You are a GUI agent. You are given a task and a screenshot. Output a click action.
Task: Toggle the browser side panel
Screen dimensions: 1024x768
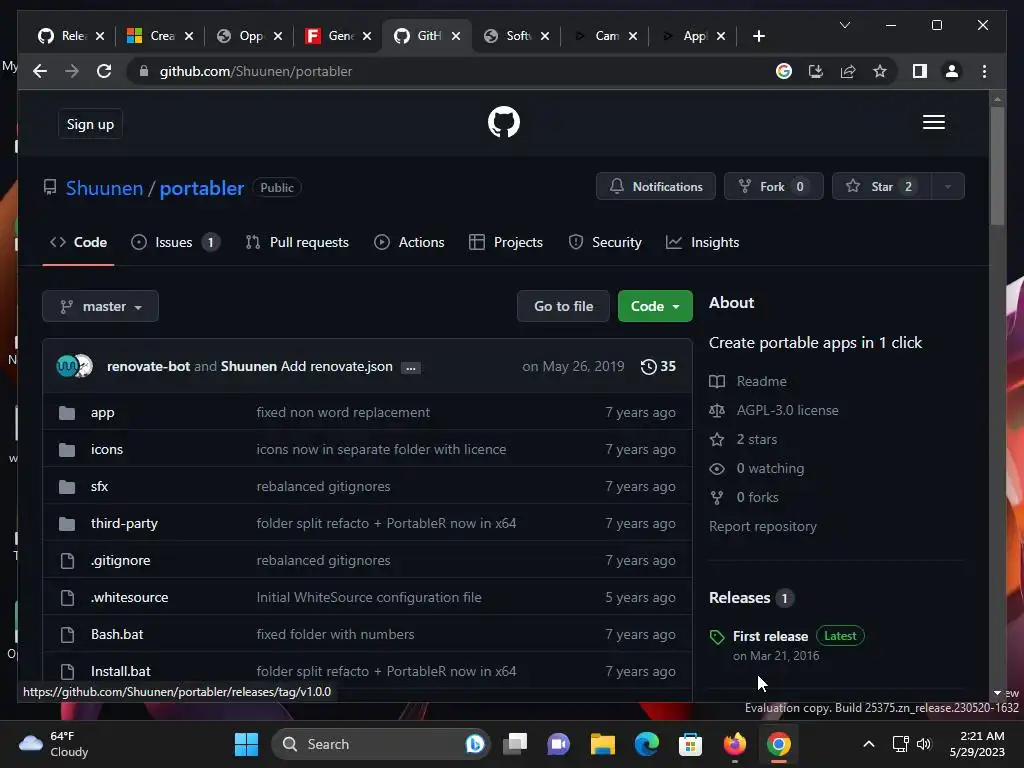click(920, 71)
